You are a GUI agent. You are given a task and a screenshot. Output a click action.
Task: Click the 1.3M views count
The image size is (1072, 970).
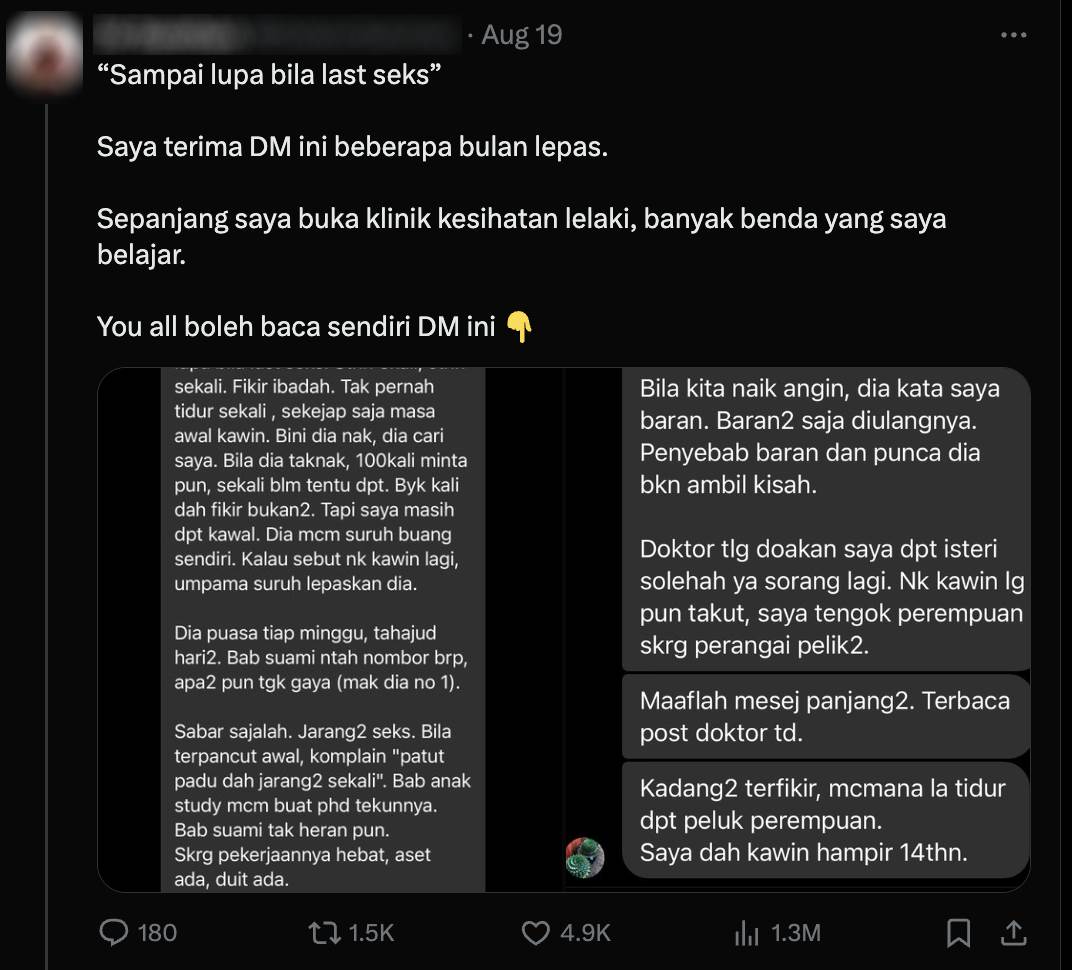pos(796,933)
